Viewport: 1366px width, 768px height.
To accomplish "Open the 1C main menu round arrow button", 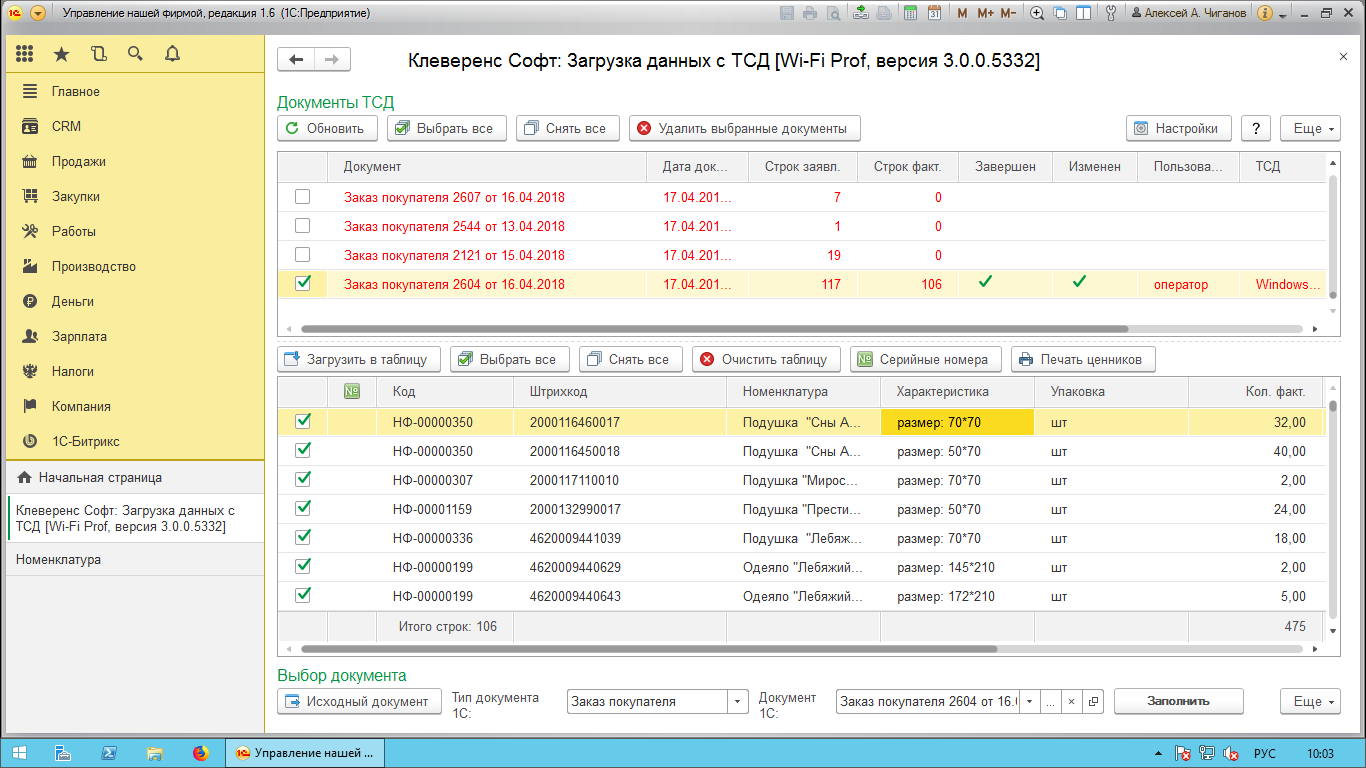I will 38,13.
